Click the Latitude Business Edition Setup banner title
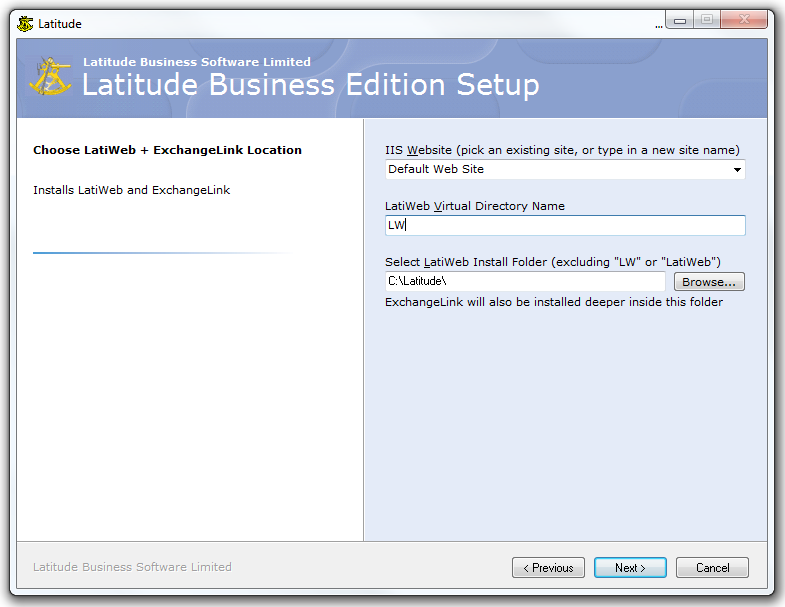This screenshot has width=785, height=607. click(x=310, y=85)
